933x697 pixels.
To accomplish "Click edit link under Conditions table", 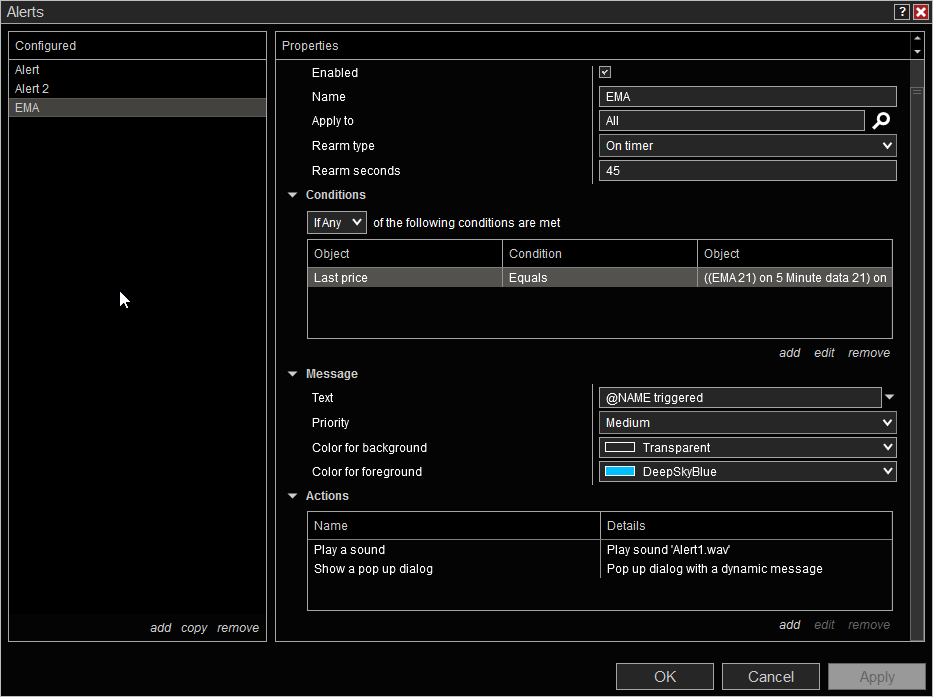I will [x=824, y=353].
